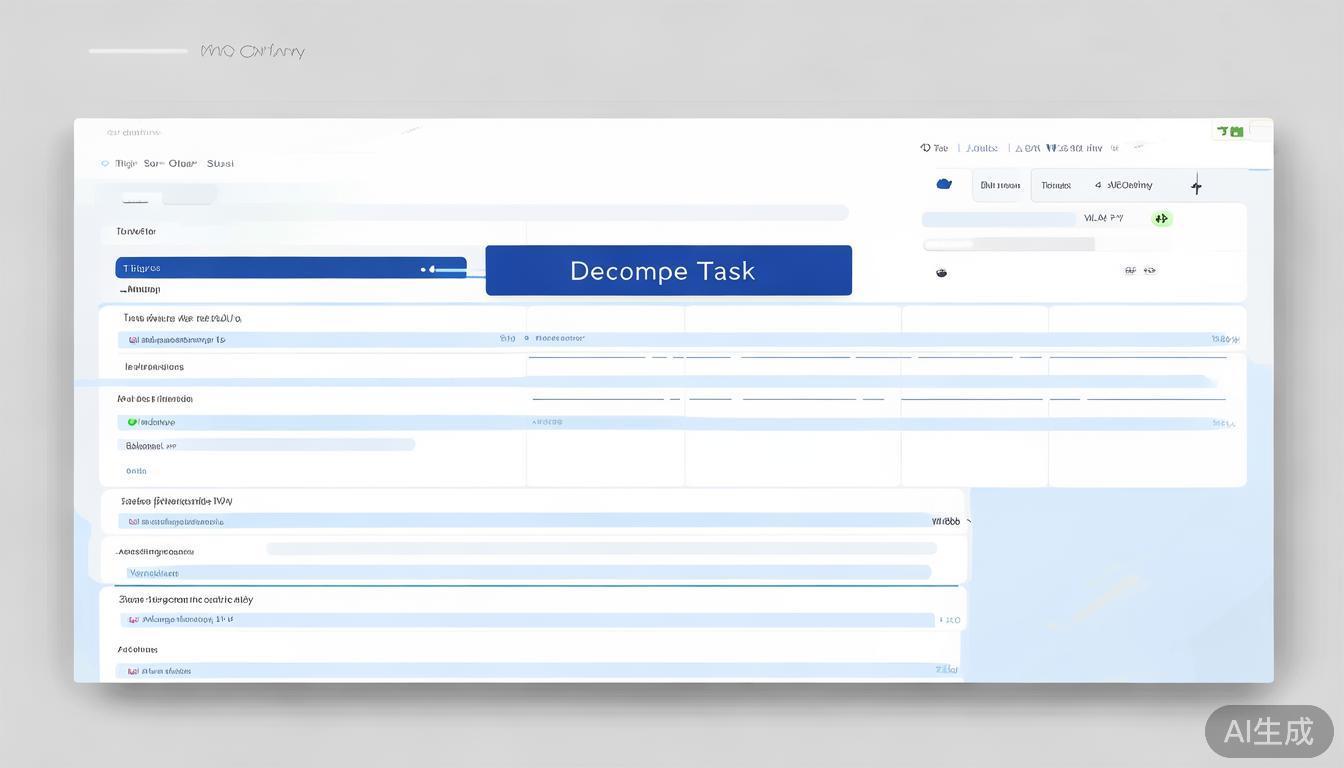Screen dimensions: 1344x768
Task: Click the small dark bowl icon
Action: 941,272
